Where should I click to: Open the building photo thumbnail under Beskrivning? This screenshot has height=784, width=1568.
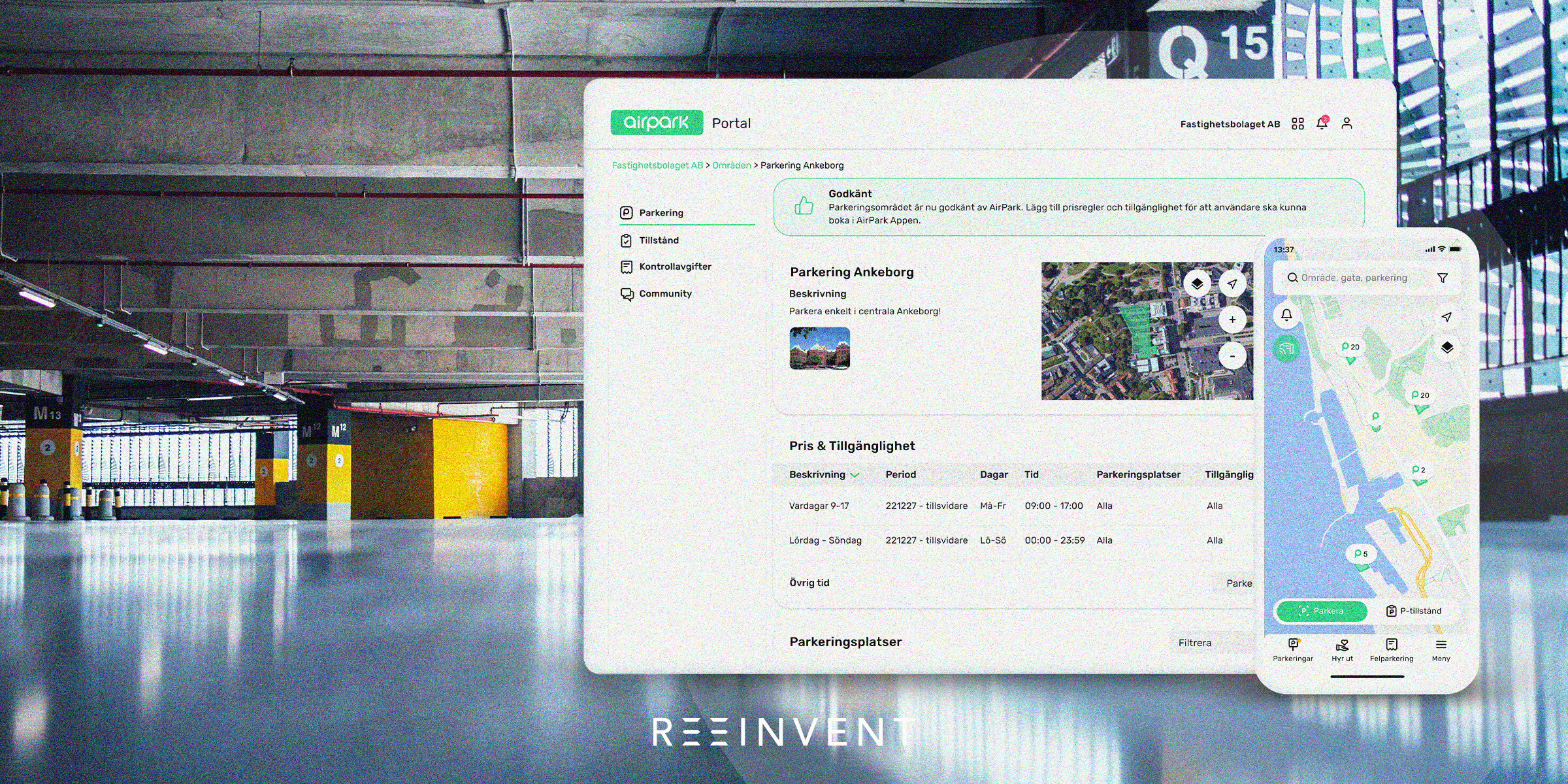[820, 348]
